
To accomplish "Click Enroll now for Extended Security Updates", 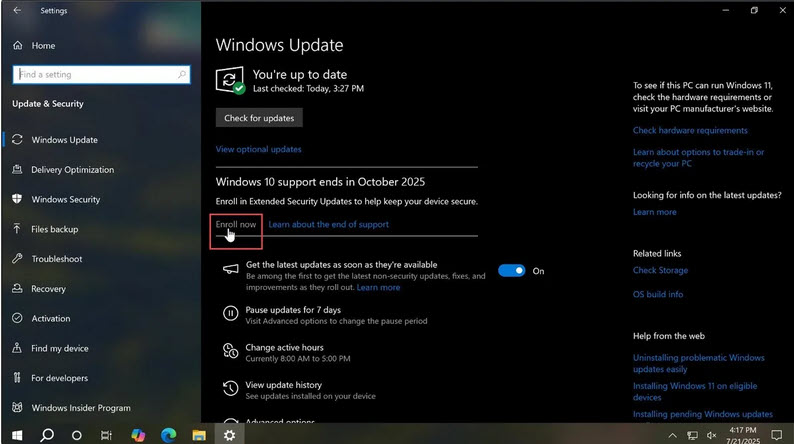I will click(236, 224).
